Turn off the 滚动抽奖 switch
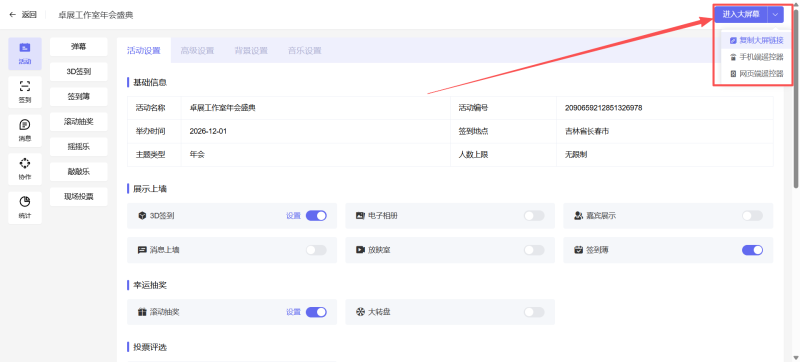This screenshot has height=362, width=800. coord(316,312)
